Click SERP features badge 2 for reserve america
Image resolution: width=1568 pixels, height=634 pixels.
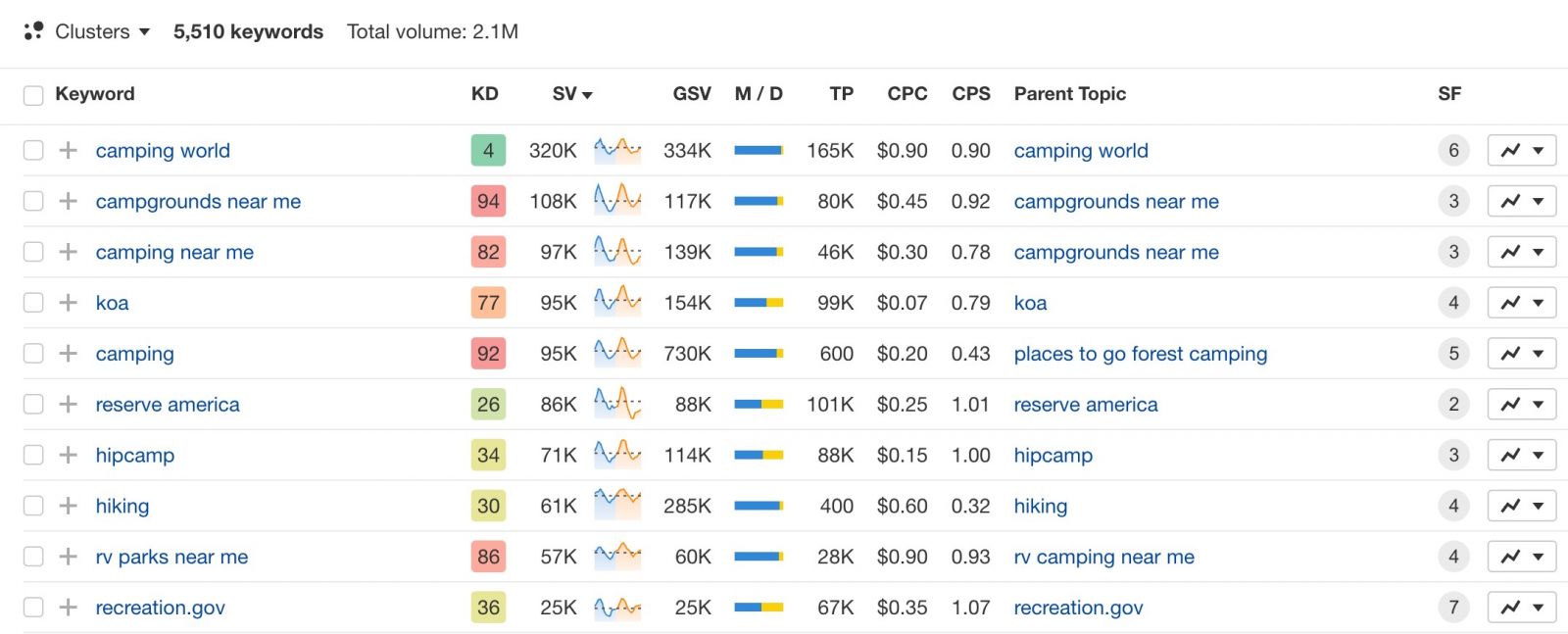click(x=1453, y=405)
